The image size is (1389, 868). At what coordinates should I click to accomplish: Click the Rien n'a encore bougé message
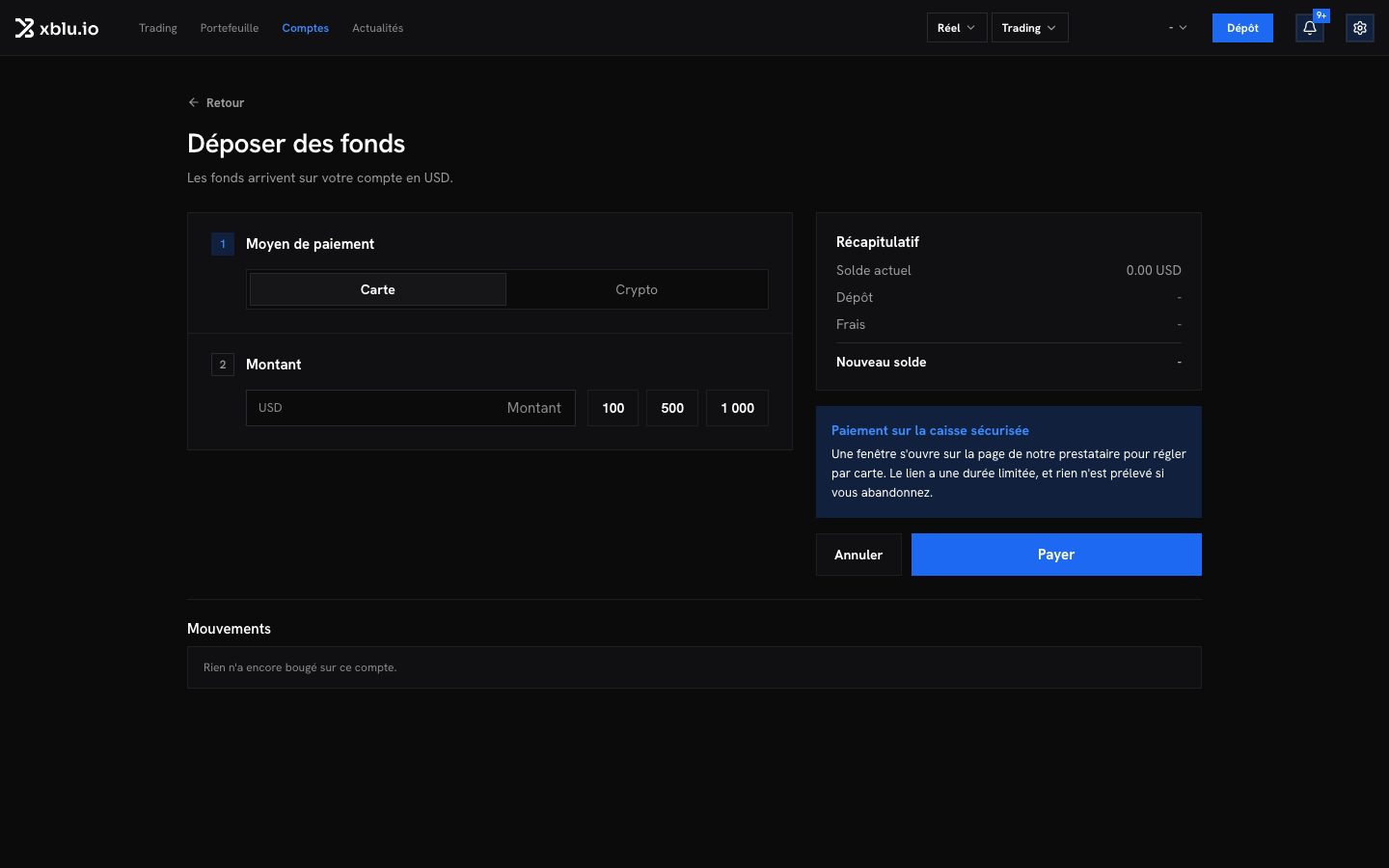(x=300, y=667)
